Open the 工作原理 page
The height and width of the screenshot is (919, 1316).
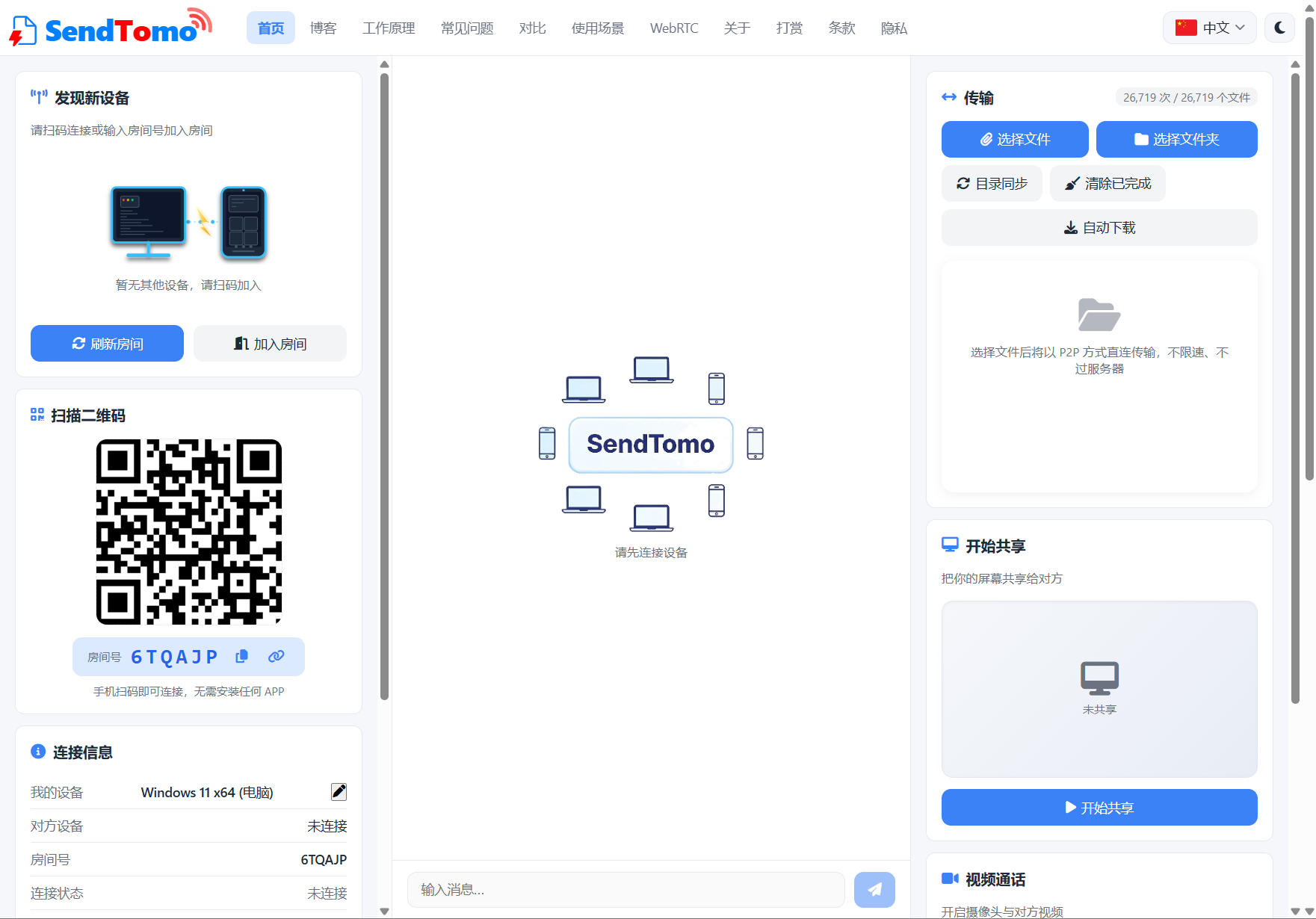pyautogui.click(x=389, y=28)
